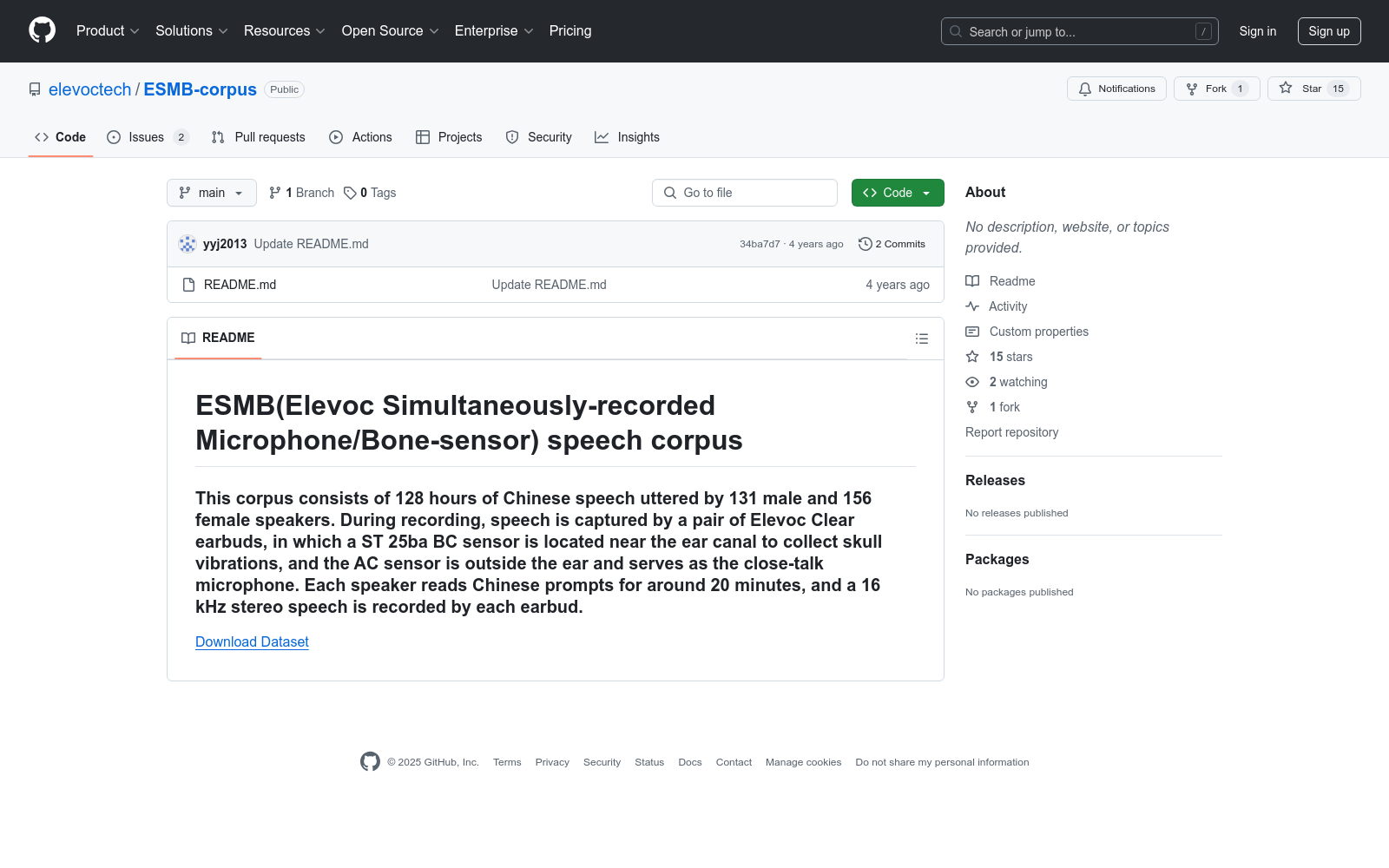Open Releases heading link

(x=995, y=480)
